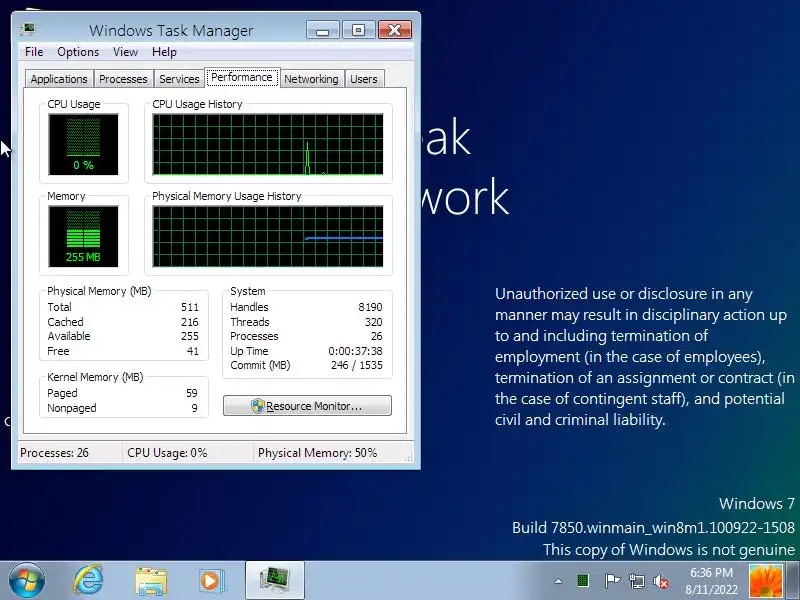Click Kernel Memory Paged value 59

(x=191, y=393)
